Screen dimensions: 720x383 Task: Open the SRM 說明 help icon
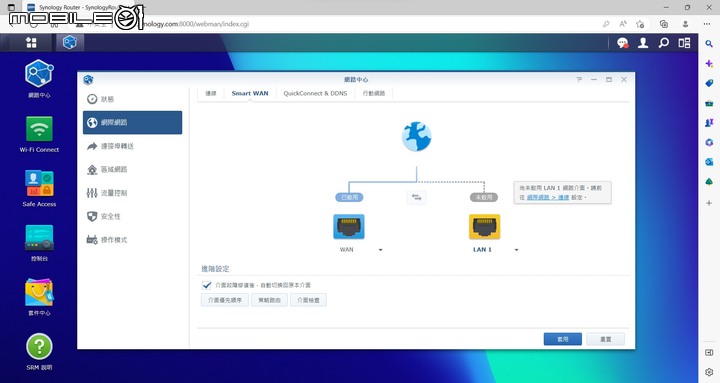click(x=39, y=352)
